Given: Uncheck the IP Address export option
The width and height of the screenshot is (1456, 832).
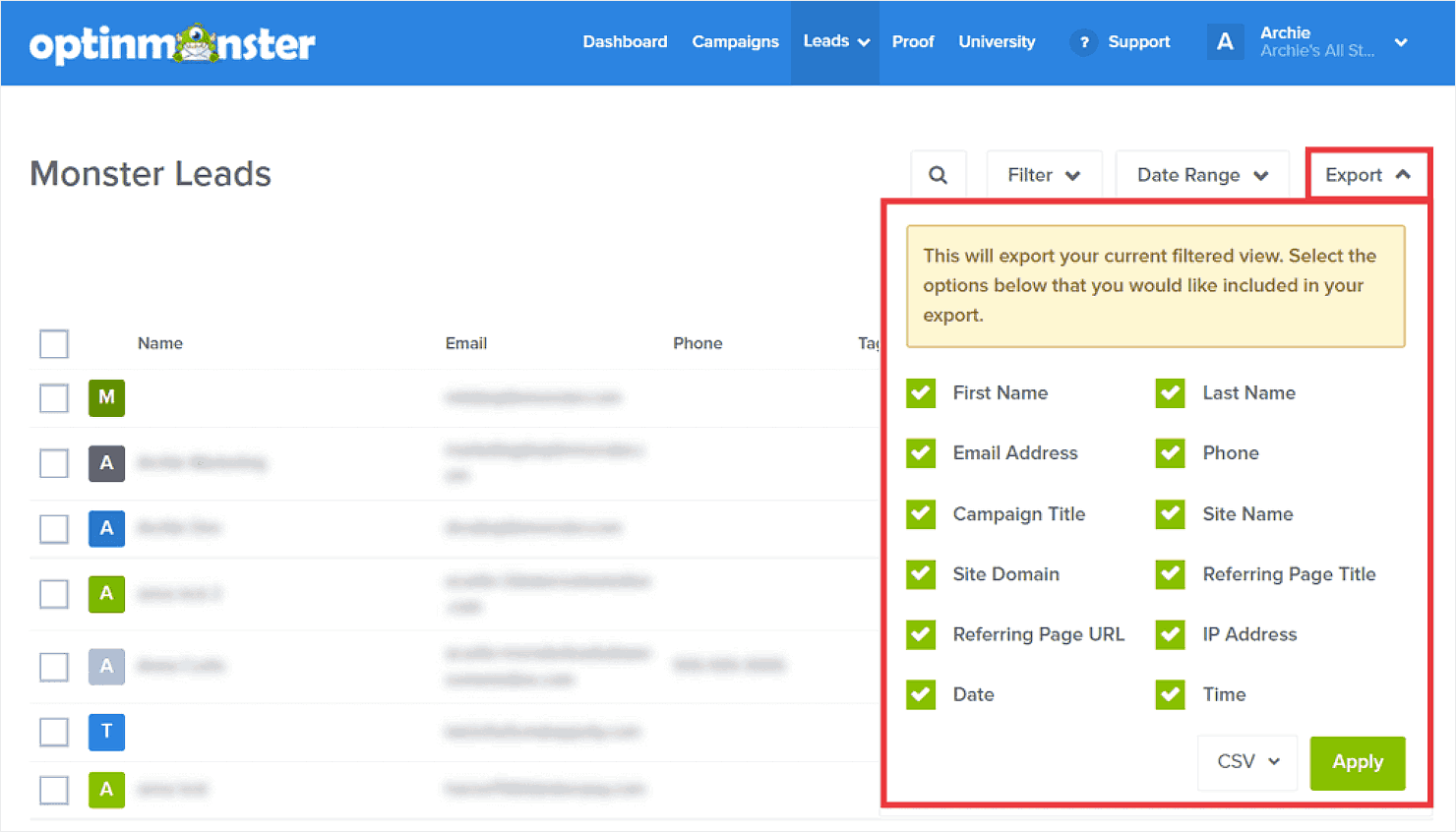Looking at the screenshot, I should click(1170, 634).
